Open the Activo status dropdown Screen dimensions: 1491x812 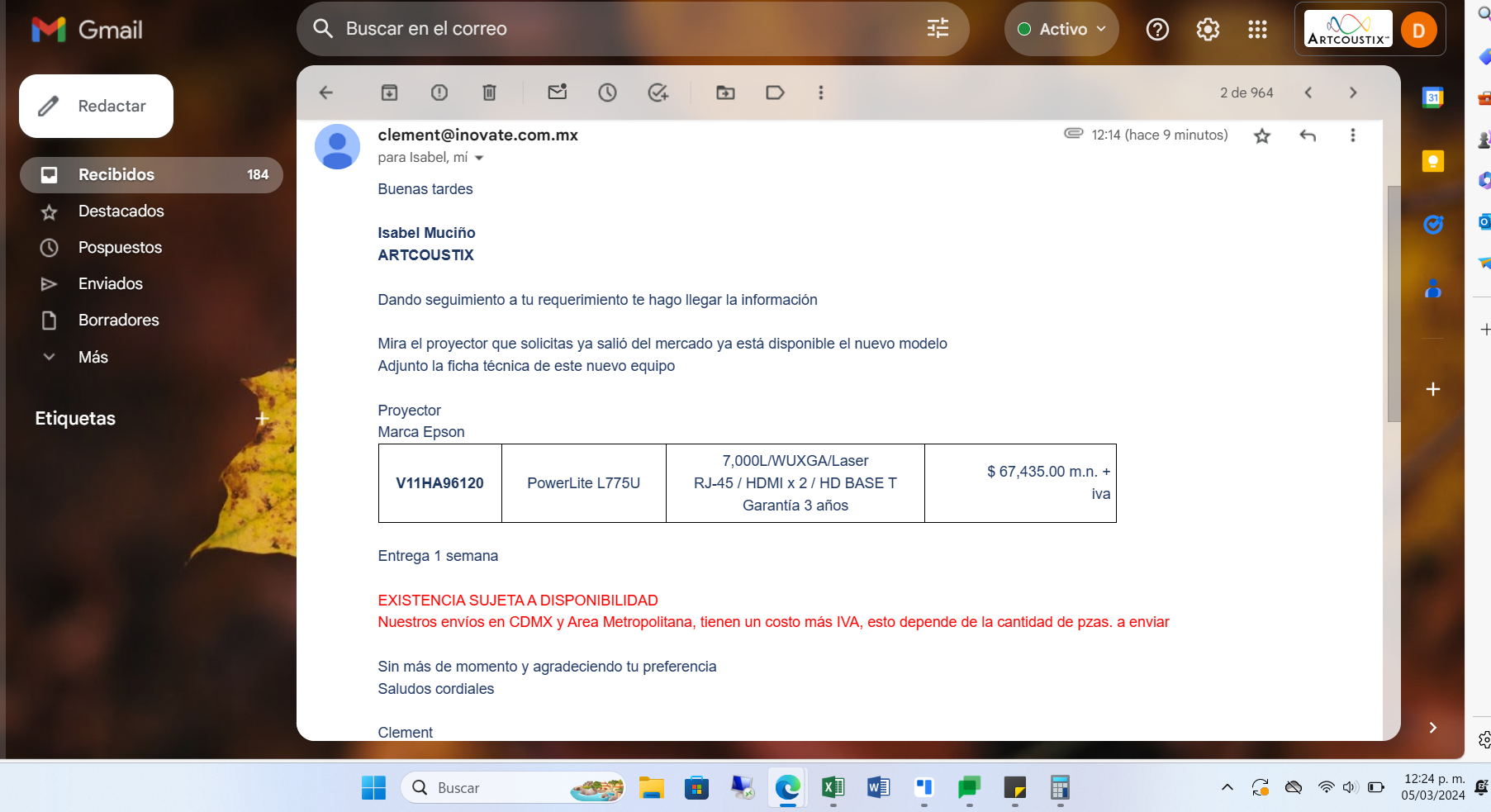1061,29
